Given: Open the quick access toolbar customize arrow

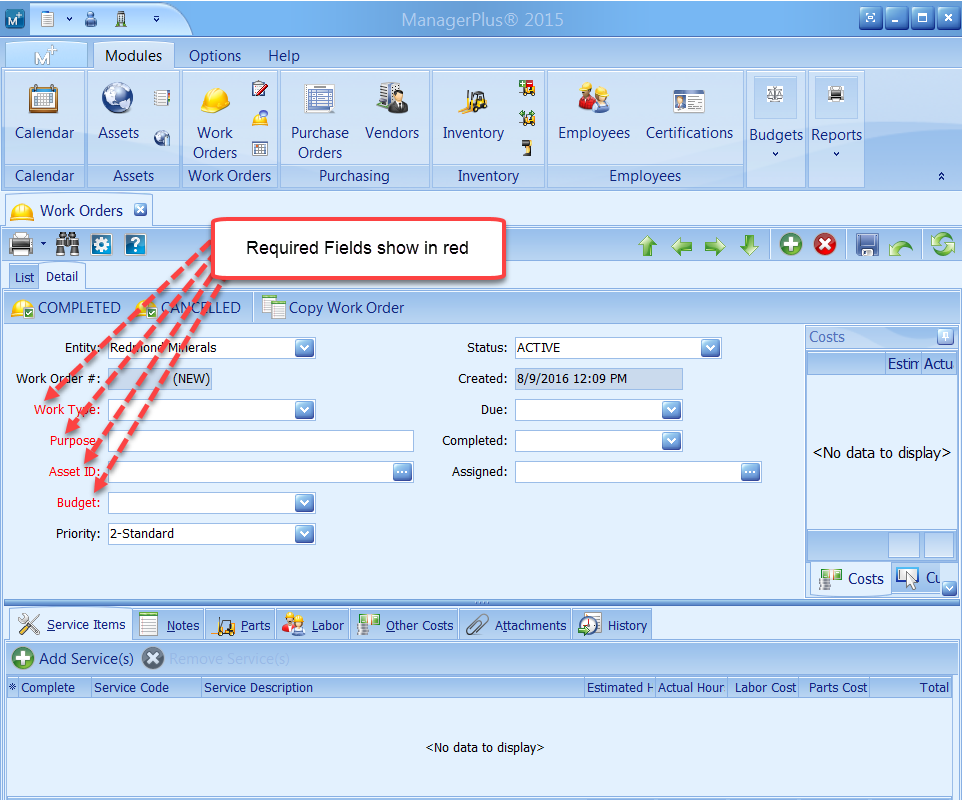Looking at the screenshot, I should (156, 19).
